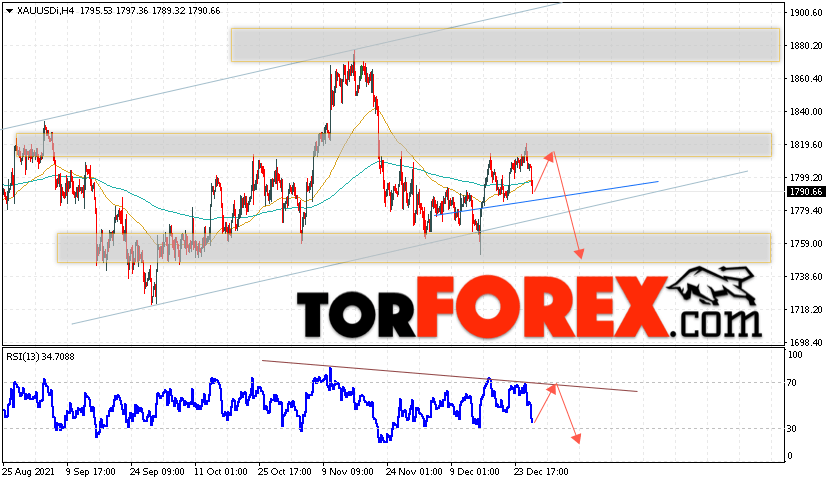Click the 11 Oct 01:00 date label
Screen dimensions: 830x483
[221, 471]
